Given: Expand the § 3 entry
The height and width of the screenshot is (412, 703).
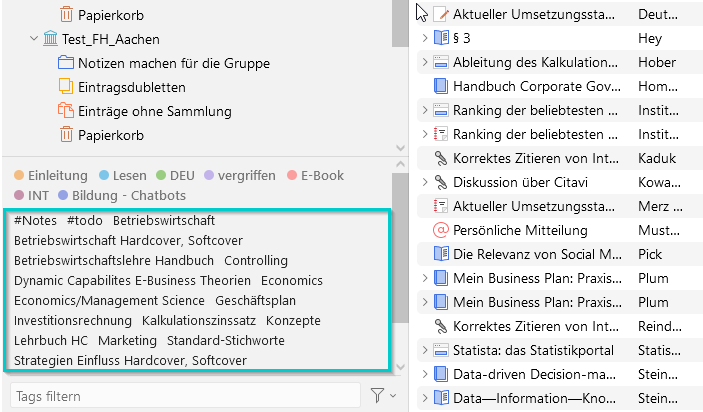Looking at the screenshot, I should click(x=425, y=38).
